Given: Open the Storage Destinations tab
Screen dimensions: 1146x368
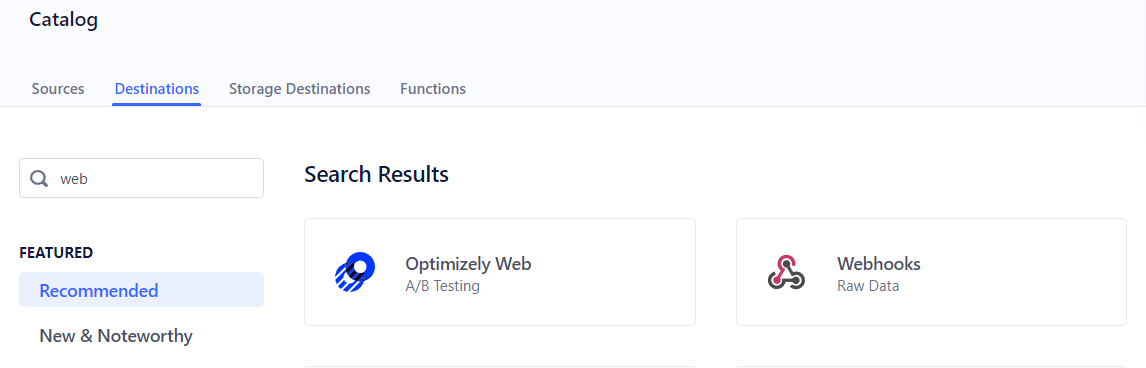Looking at the screenshot, I should [x=300, y=89].
